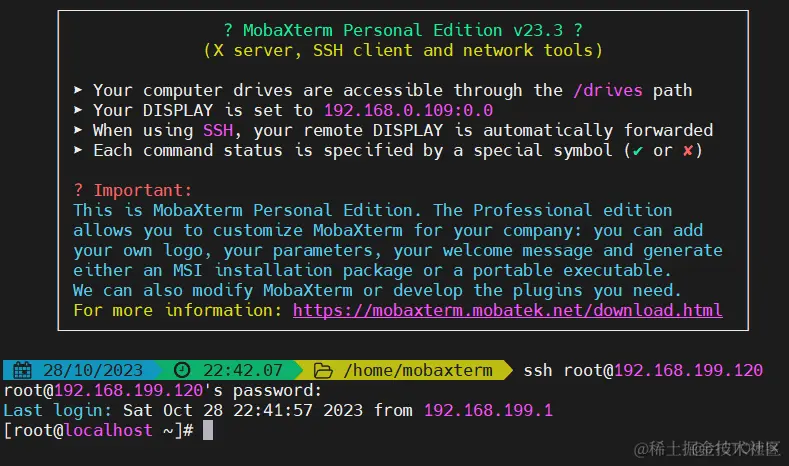Click the terminal cursor block
The width and height of the screenshot is (789, 466).
click(208, 430)
